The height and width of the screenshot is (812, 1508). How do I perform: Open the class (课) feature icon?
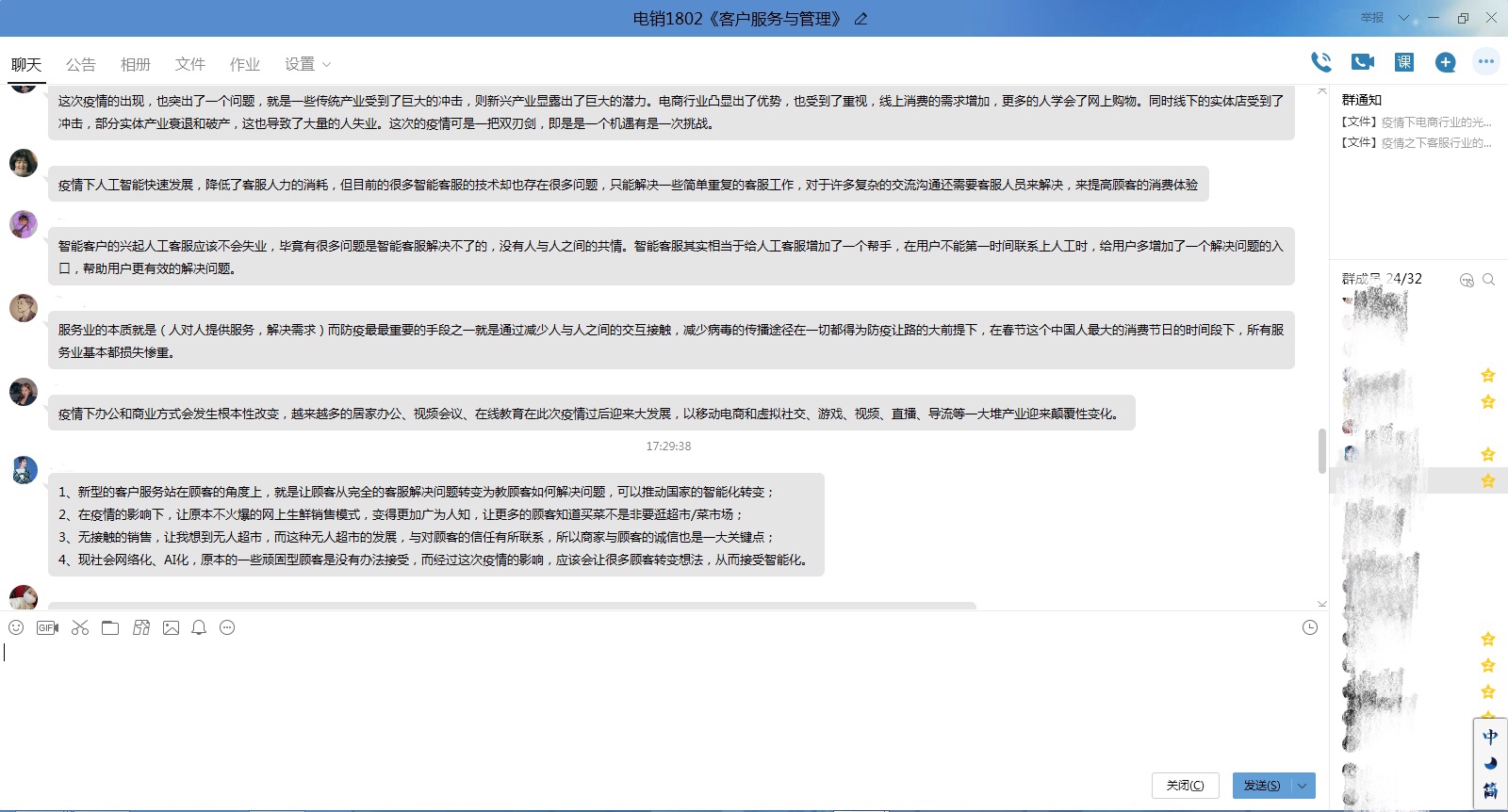pyautogui.click(x=1404, y=62)
